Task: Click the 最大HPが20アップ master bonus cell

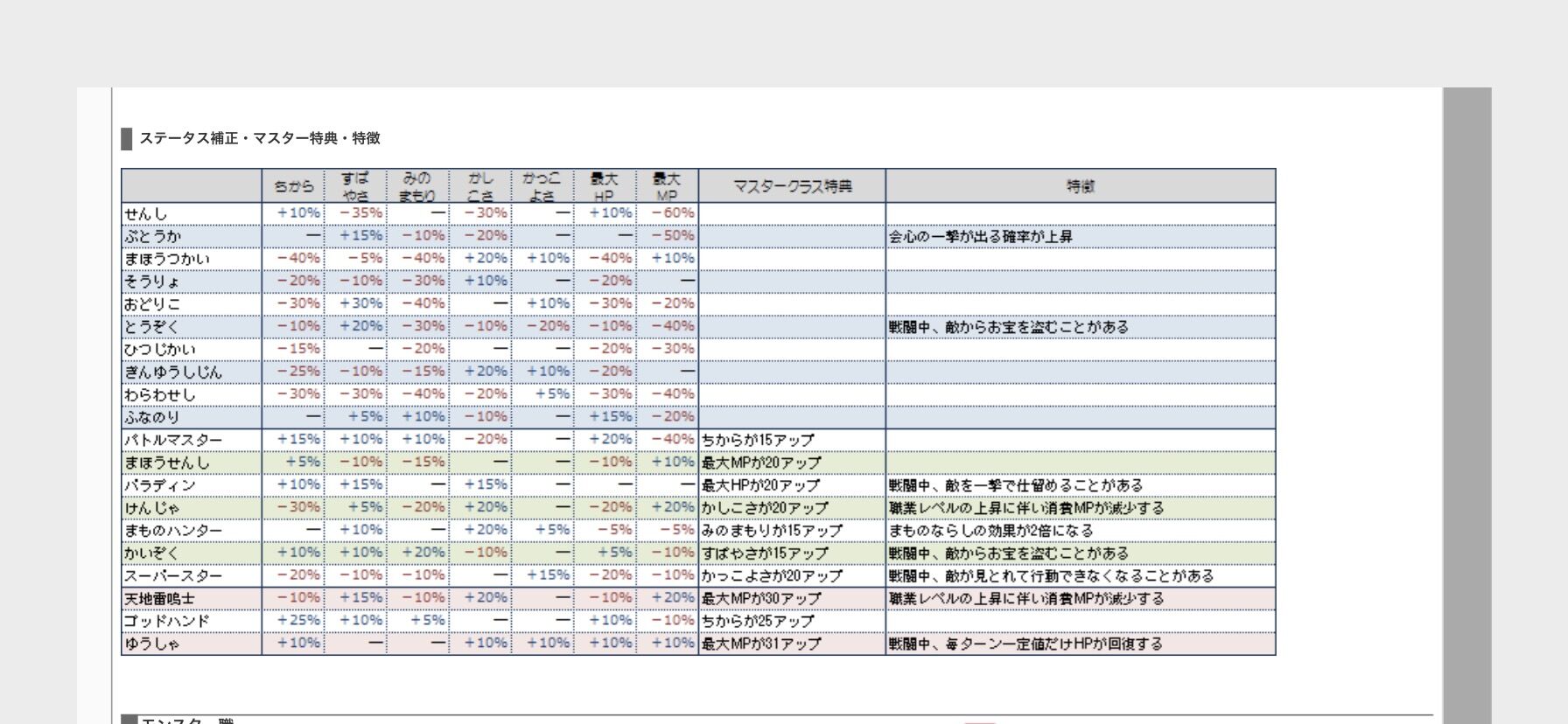Action: pyautogui.click(x=761, y=486)
